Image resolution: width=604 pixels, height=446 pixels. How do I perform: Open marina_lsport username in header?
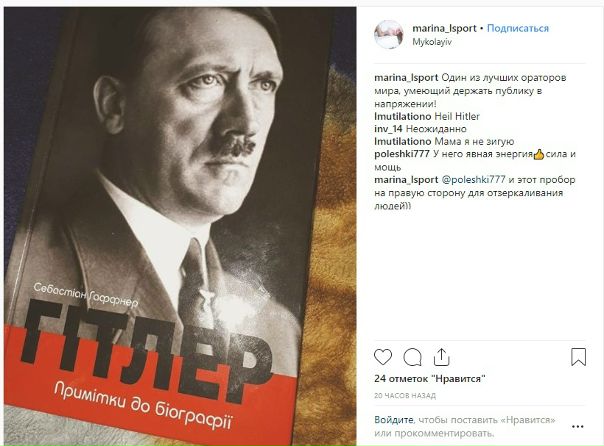(444, 29)
